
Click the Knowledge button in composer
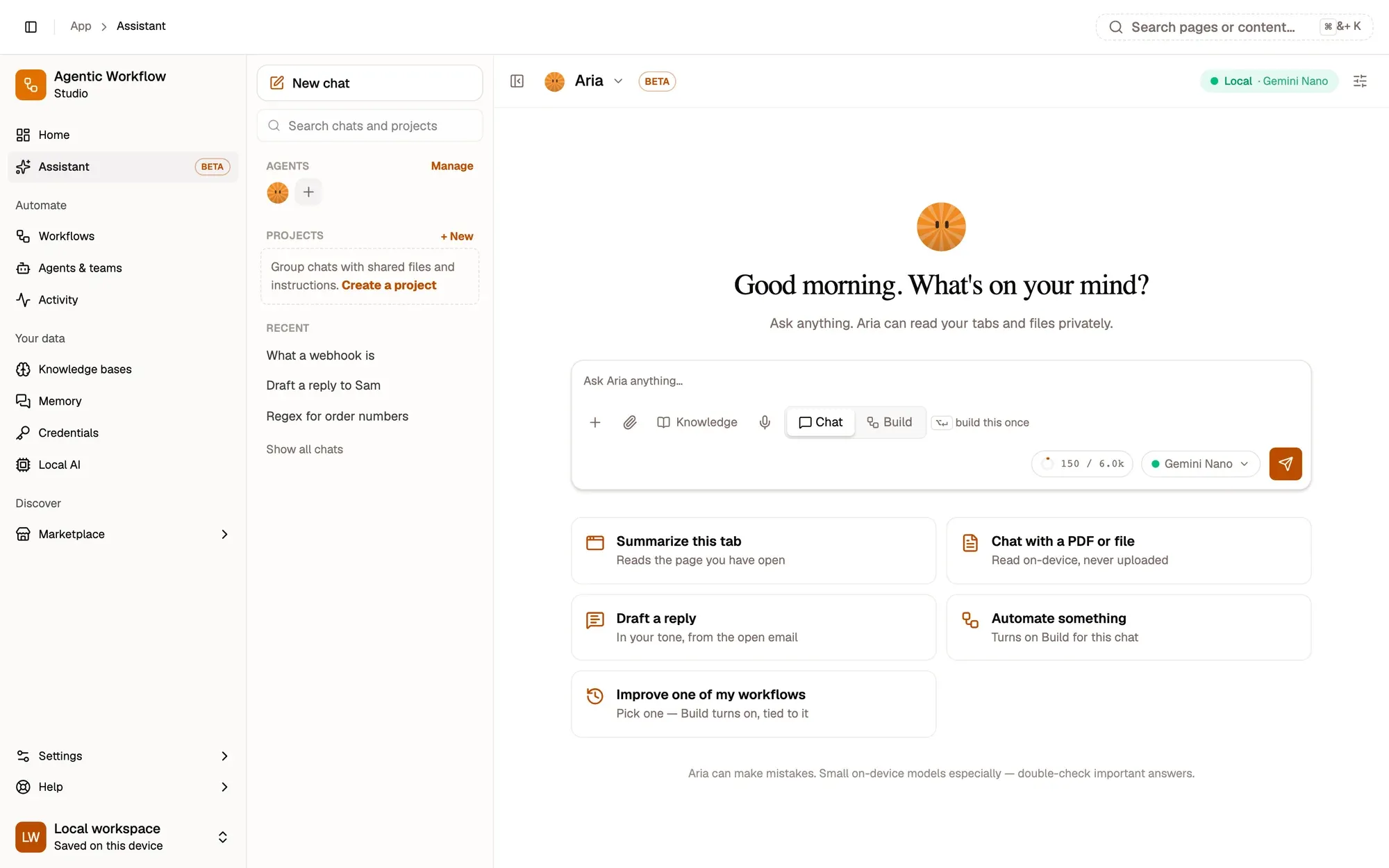click(697, 423)
